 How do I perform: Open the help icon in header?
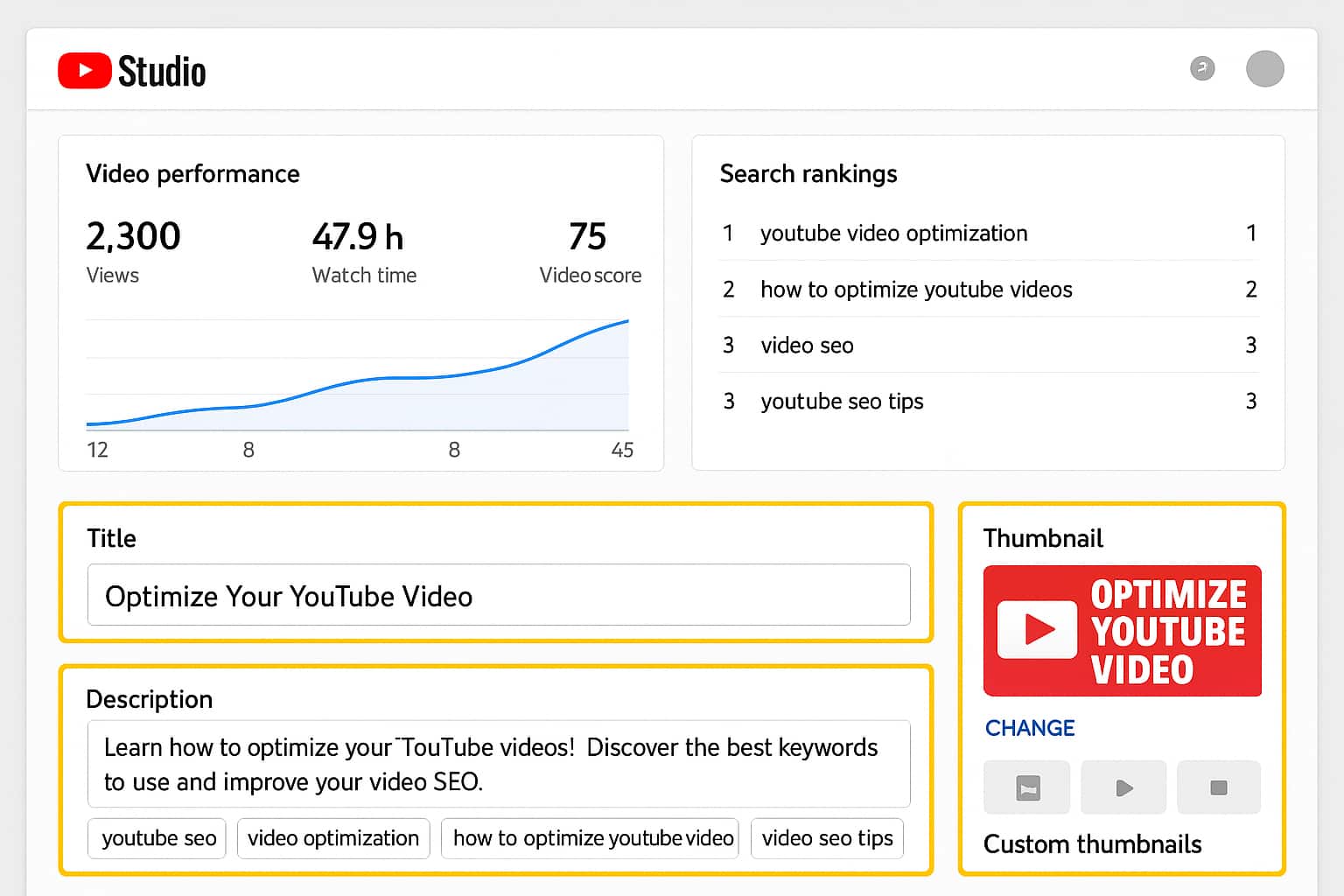[1202, 68]
